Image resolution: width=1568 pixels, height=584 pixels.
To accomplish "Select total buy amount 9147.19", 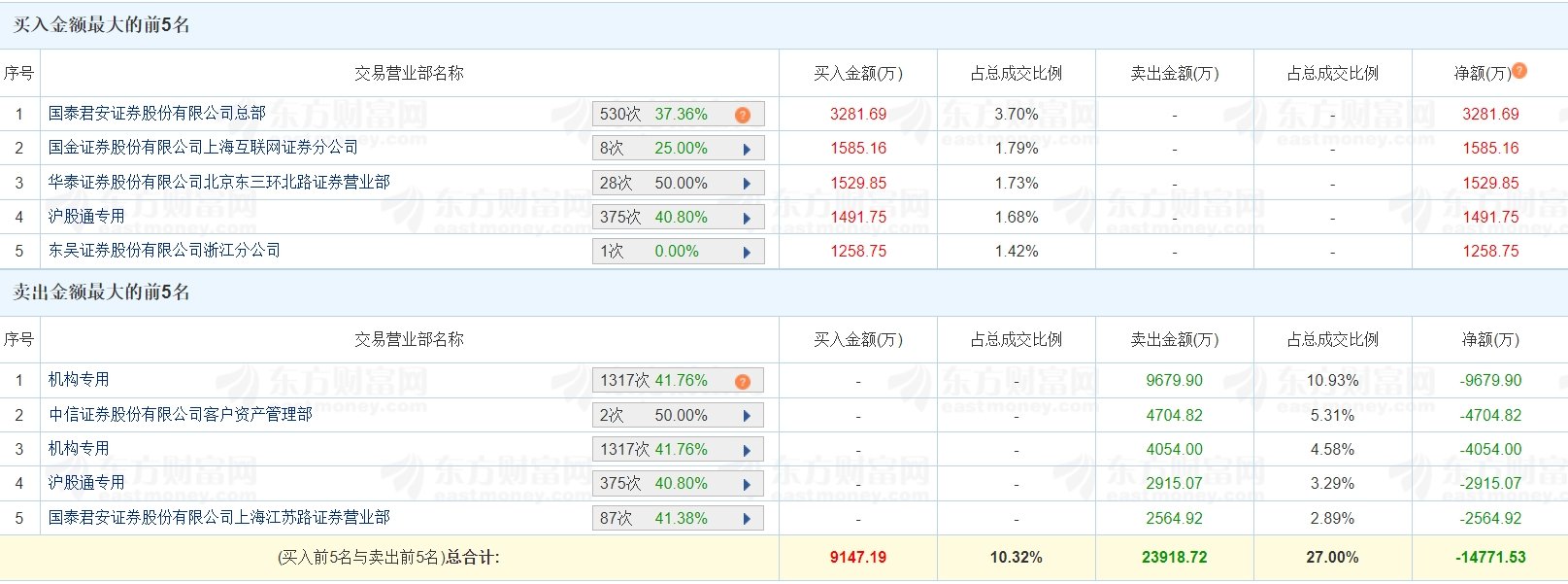I will point(858,558).
